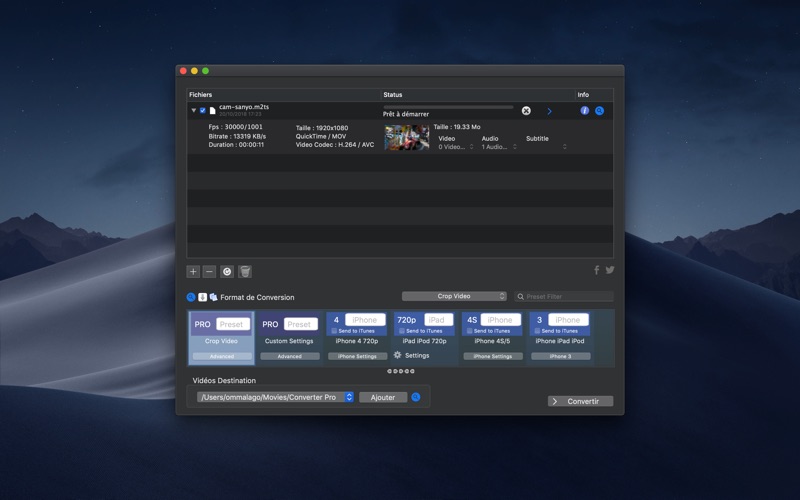Click the Fichiers column header
Image resolution: width=800 pixels, height=500 pixels.
pyautogui.click(x=201, y=94)
